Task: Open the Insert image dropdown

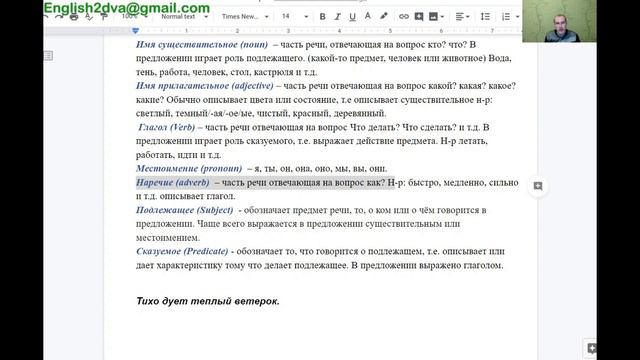Action: 436,17
